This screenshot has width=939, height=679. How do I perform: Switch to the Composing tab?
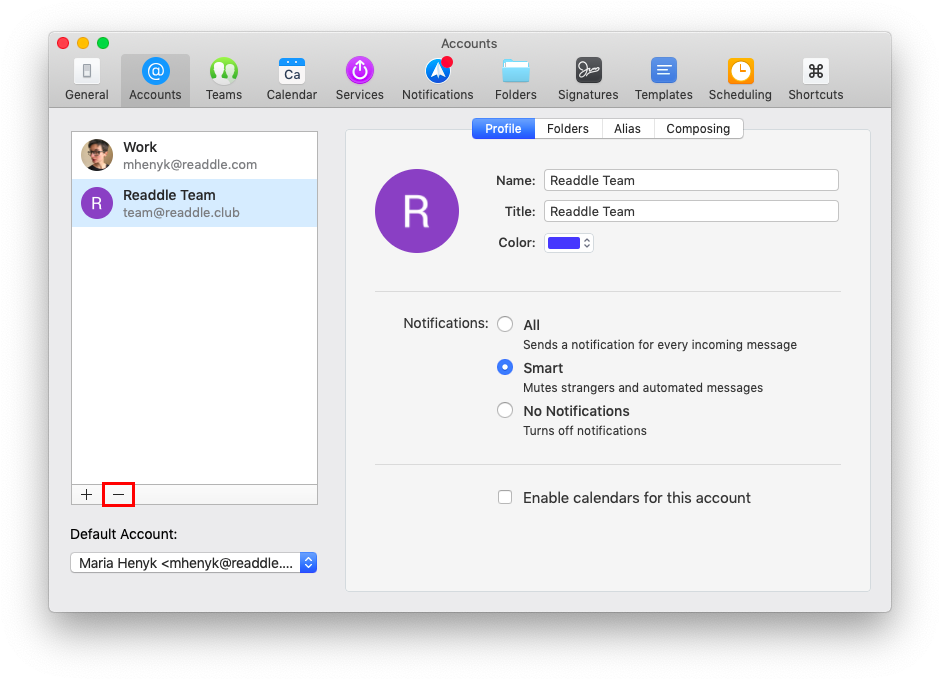coord(698,129)
